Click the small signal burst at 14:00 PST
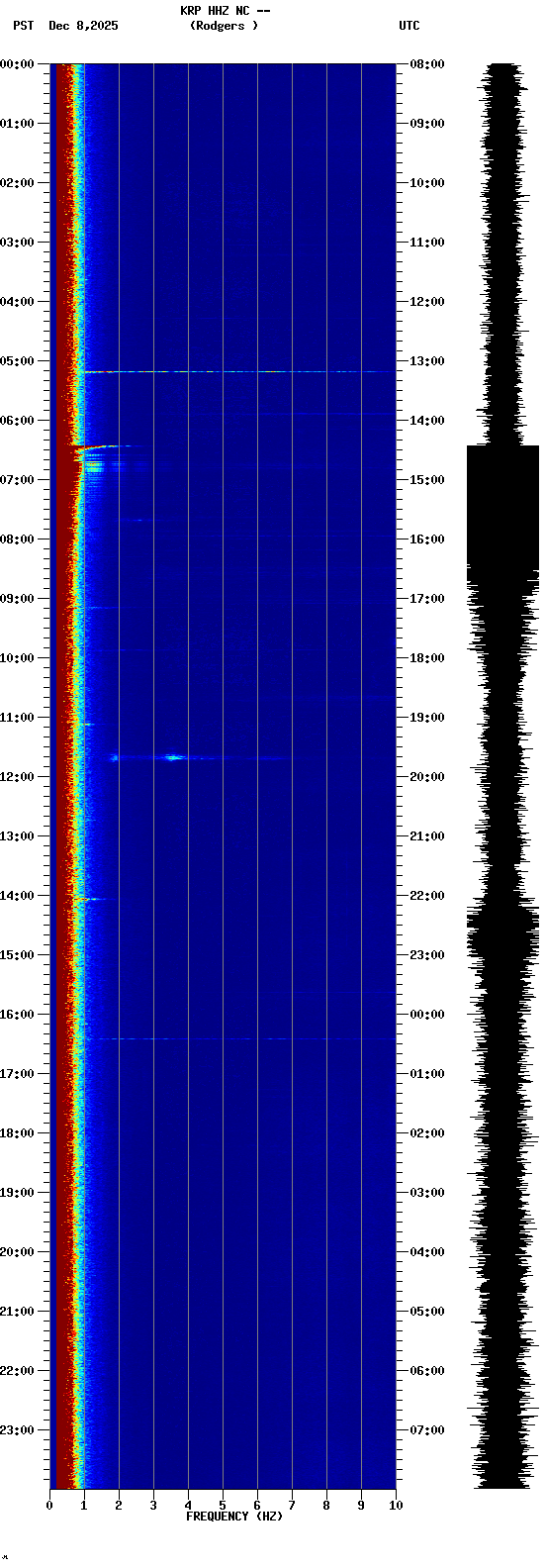Image resolution: width=546 pixels, height=1568 pixels. tap(92, 899)
